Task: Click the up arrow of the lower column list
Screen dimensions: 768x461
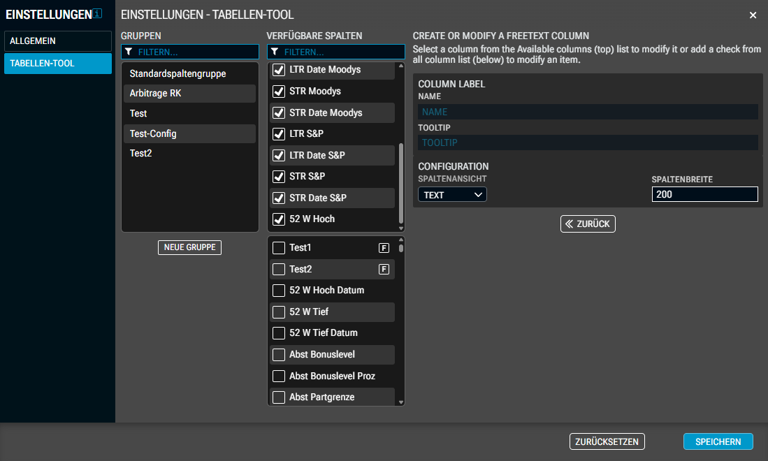Action: pos(401,240)
